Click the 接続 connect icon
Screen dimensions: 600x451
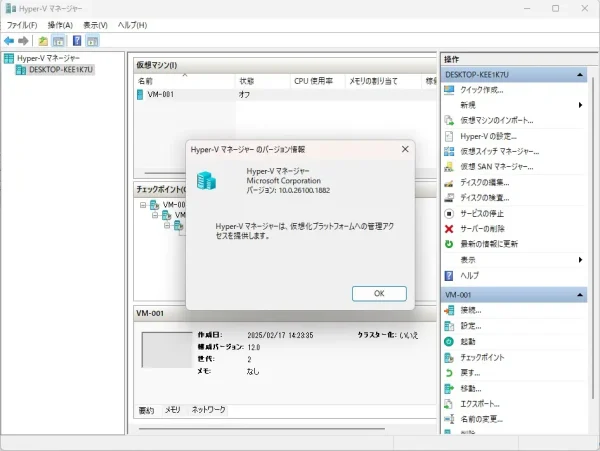[449, 310]
